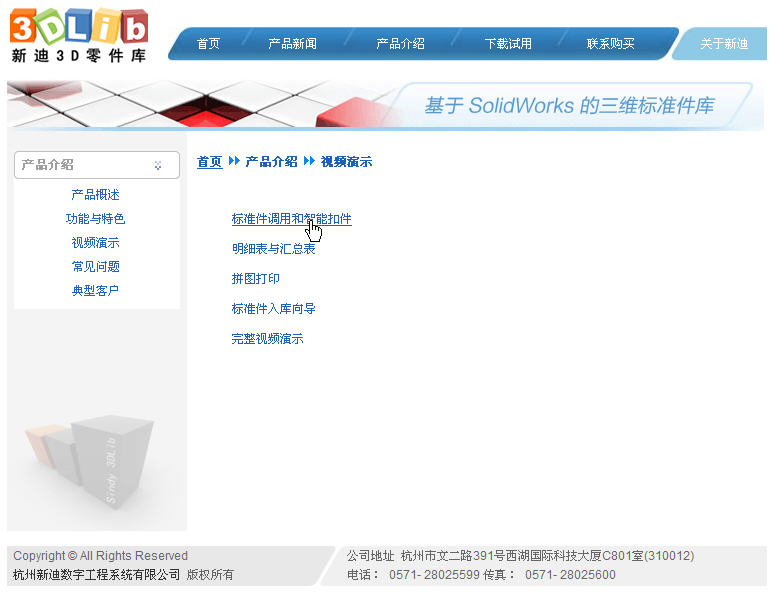Click 视频演示 in the breadcrumb

pos(346,162)
